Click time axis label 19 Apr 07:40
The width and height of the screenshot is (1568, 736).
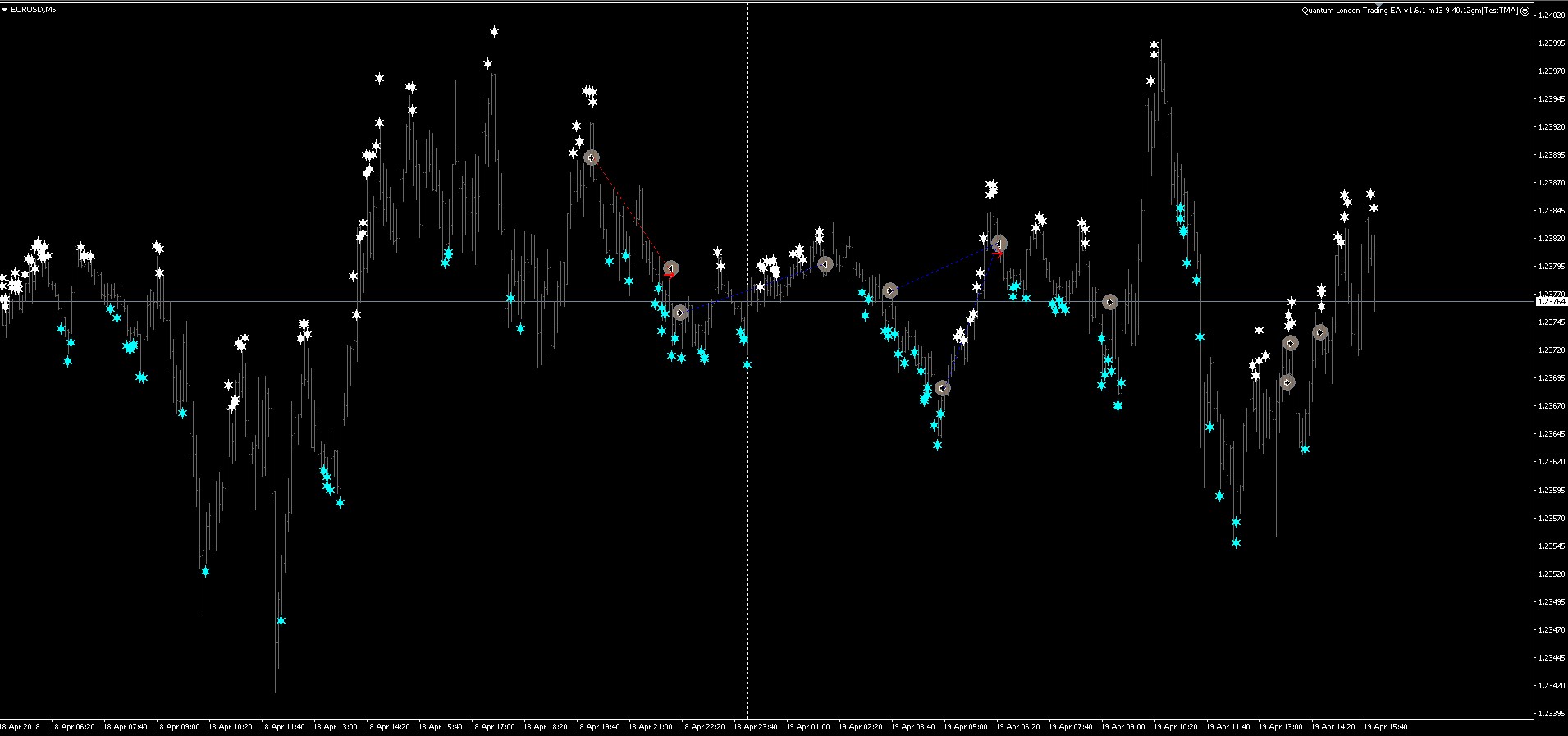click(1070, 726)
